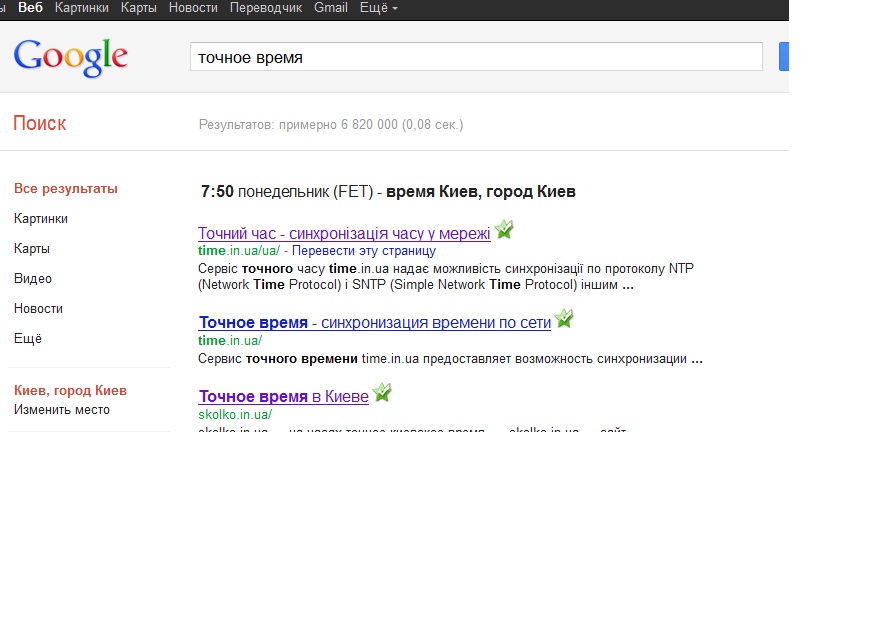Image resolution: width=878 pixels, height=620 pixels.
Task: Open Gmail from the top bar
Action: 331,8
